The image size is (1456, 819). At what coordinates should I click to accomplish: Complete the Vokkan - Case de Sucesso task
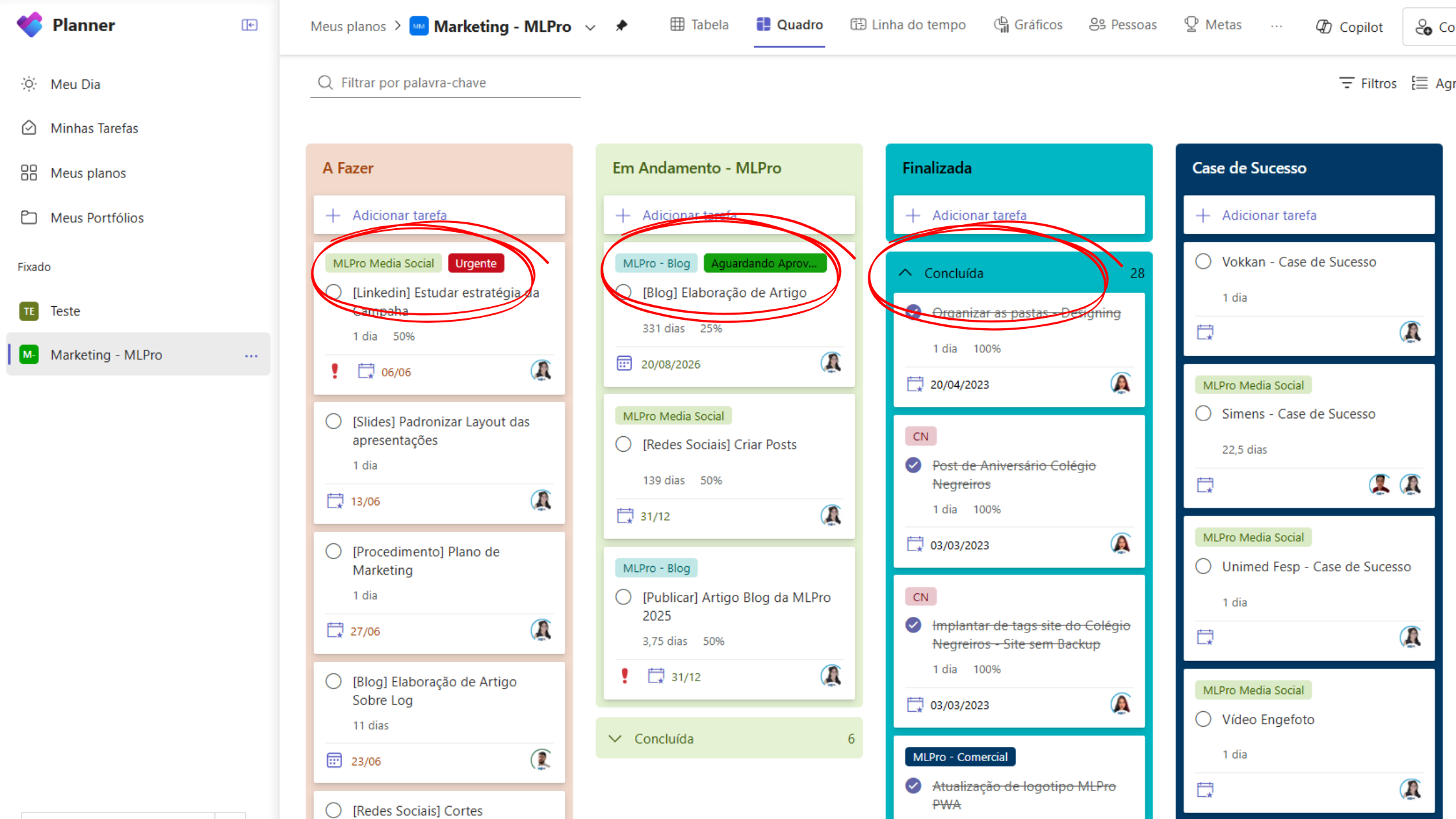[1203, 261]
